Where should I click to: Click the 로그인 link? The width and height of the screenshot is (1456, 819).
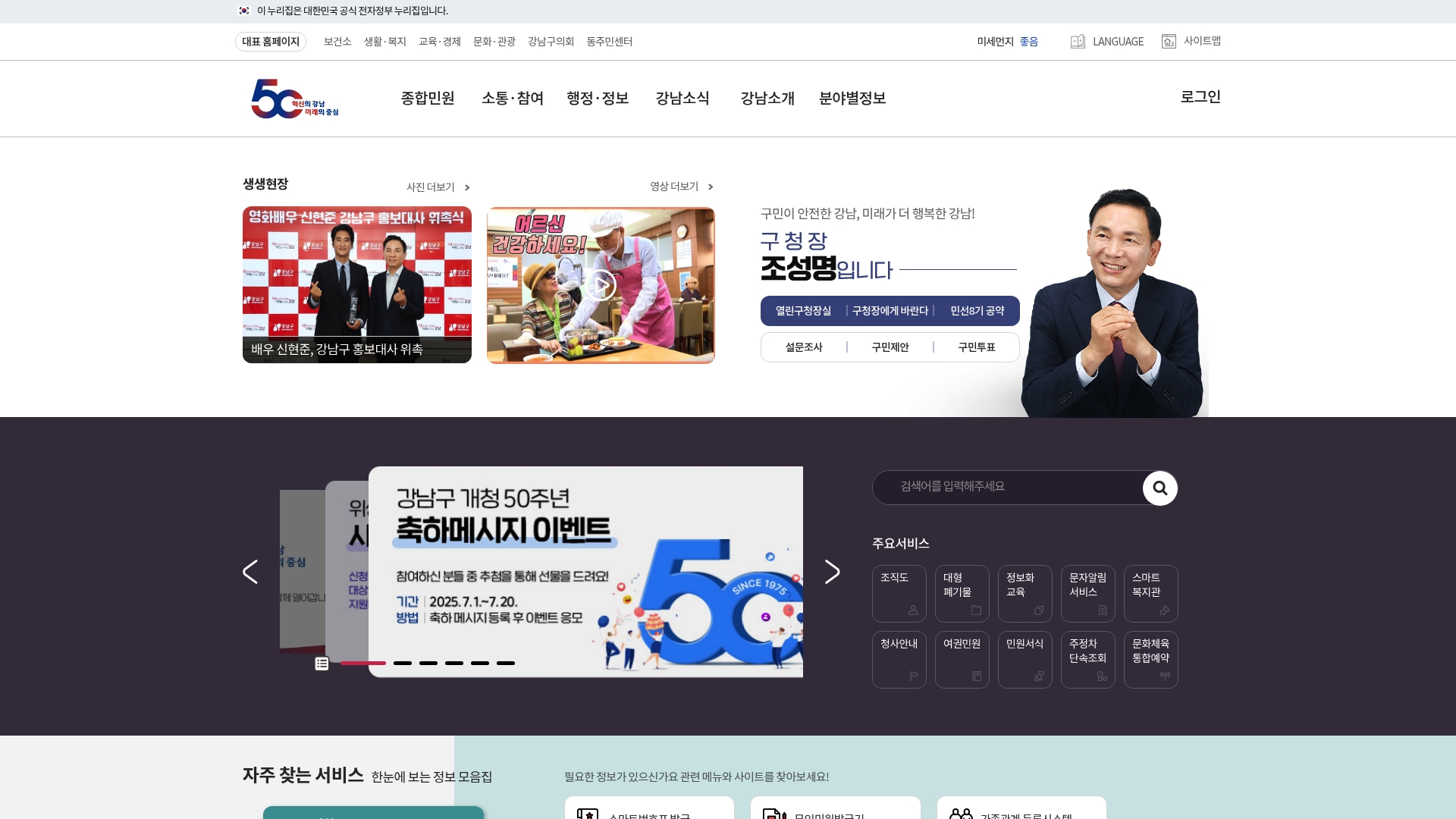[1200, 97]
